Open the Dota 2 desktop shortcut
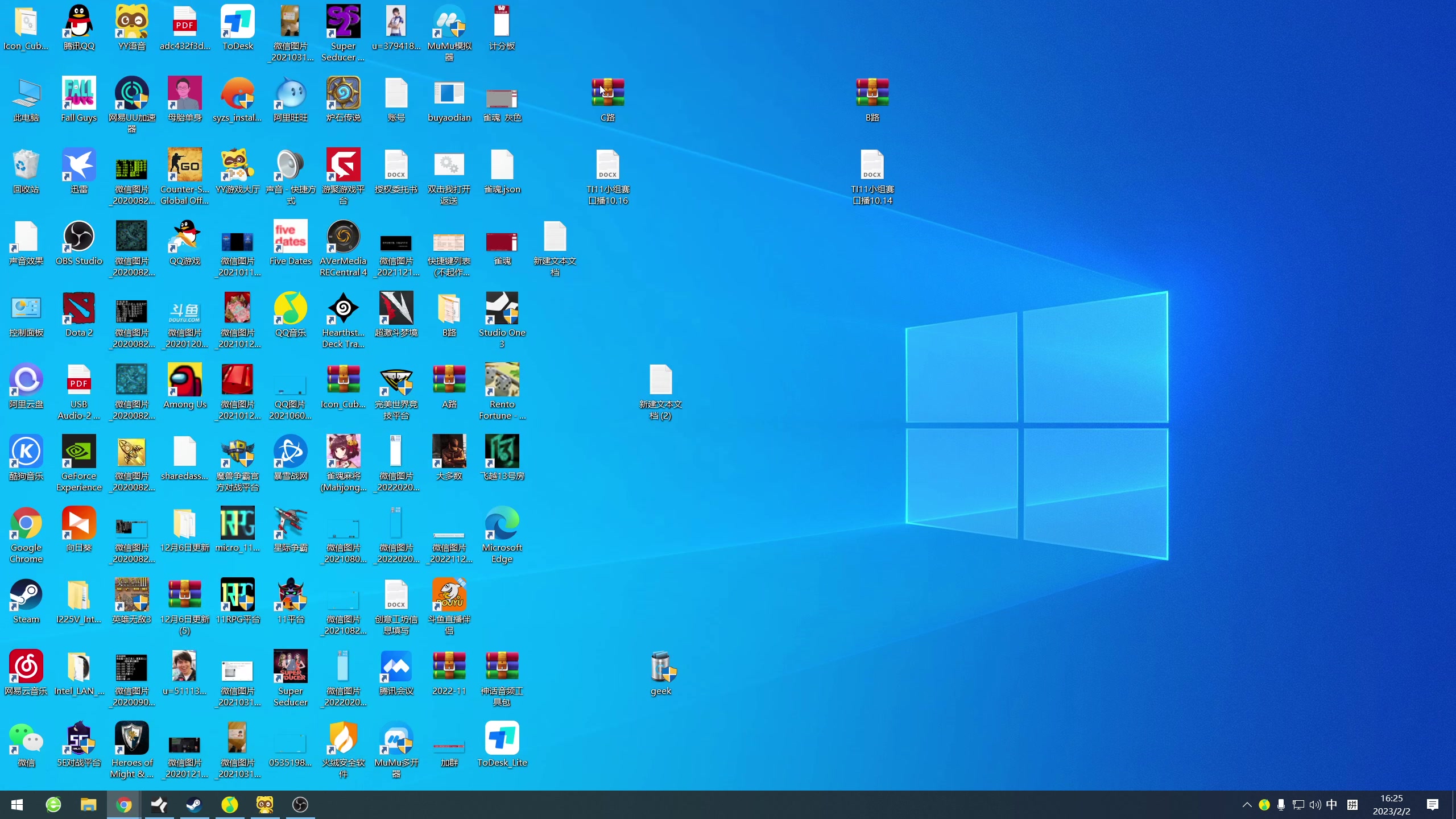The width and height of the screenshot is (1456, 819). point(79,315)
